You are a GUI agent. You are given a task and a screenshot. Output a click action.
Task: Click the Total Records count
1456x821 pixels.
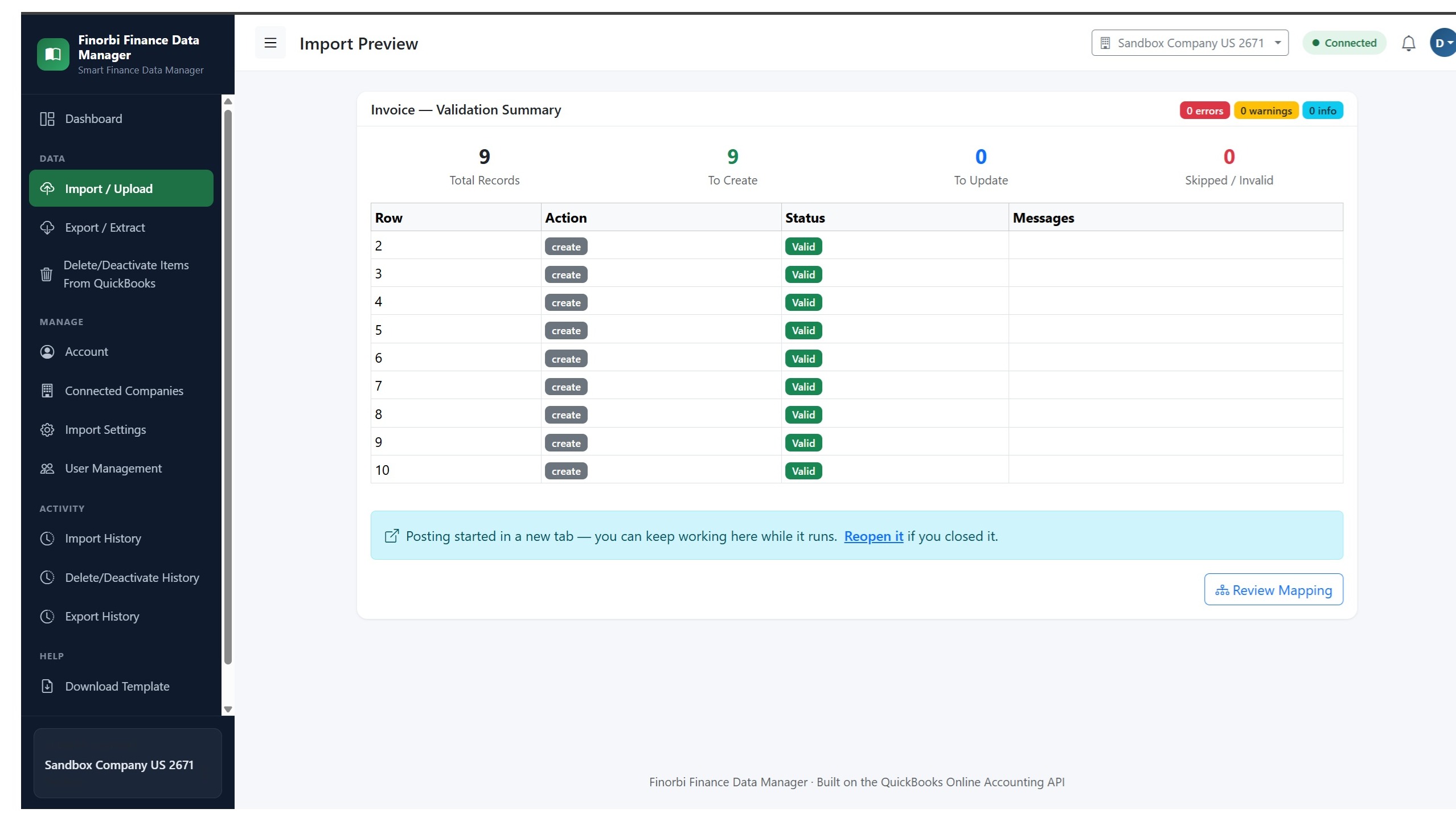click(x=485, y=157)
